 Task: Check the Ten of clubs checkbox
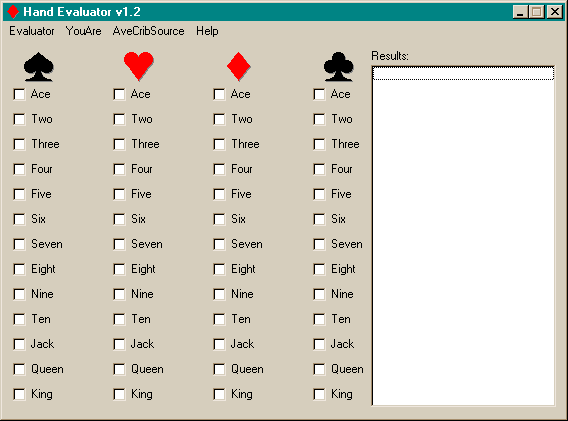(319, 319)
